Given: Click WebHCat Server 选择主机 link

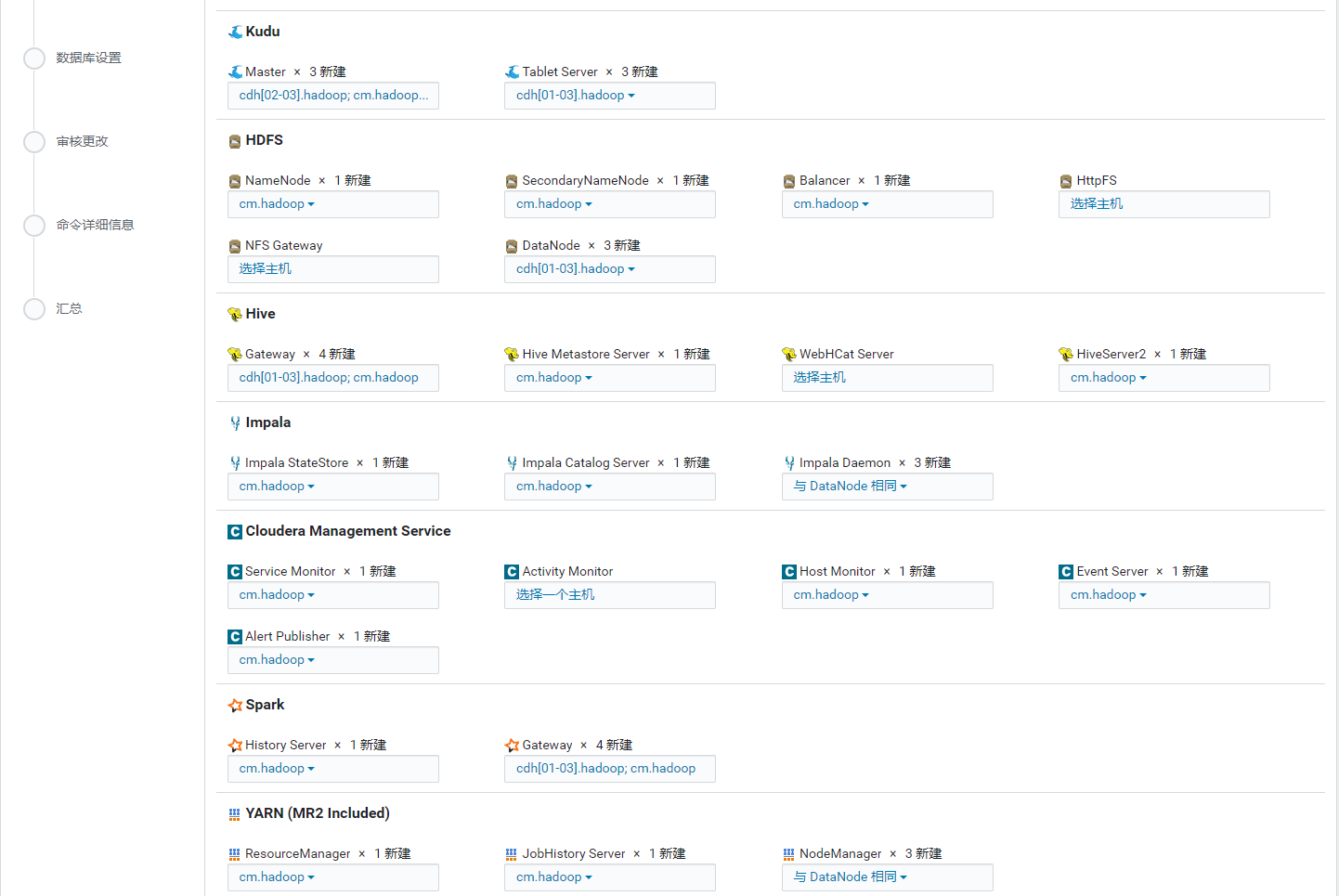Looking at the screenshot, I should [x=820, y=378].
